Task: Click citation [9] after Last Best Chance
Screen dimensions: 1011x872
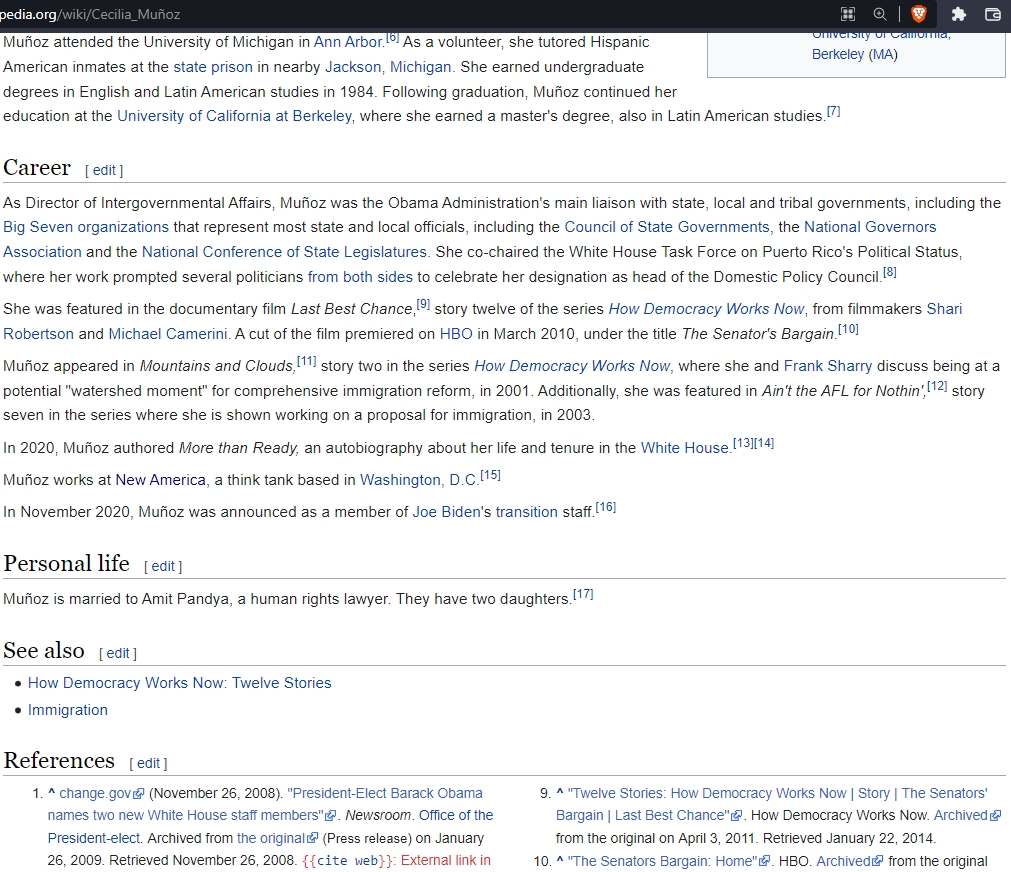Action: click(423, 304)
